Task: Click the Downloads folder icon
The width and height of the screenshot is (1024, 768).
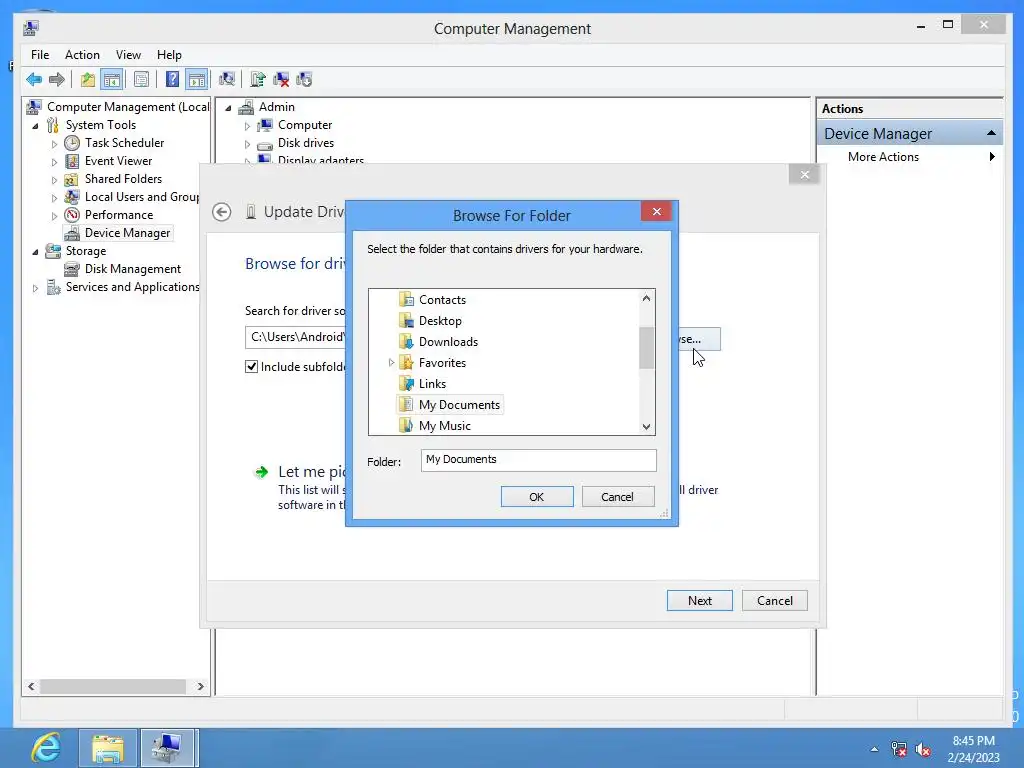Action: [x=406, y=342]
